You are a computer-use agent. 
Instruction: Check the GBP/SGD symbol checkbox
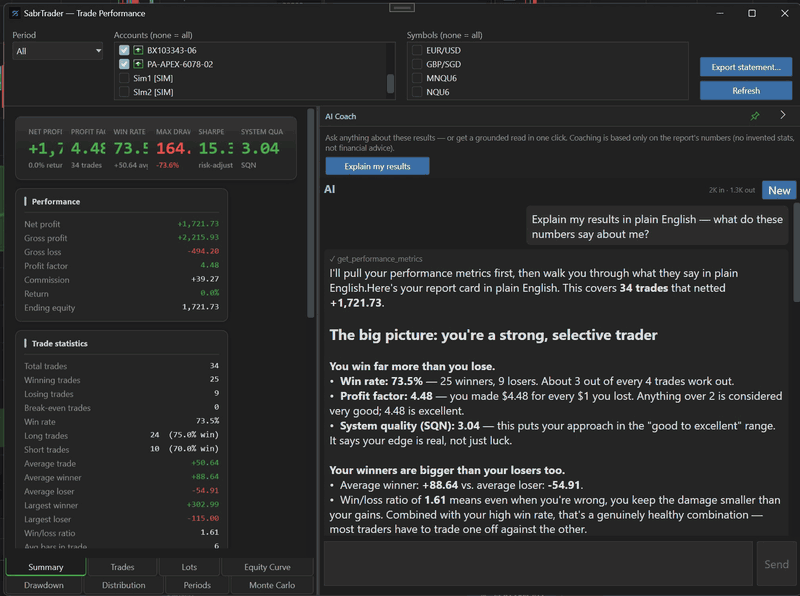pos(417,64)
